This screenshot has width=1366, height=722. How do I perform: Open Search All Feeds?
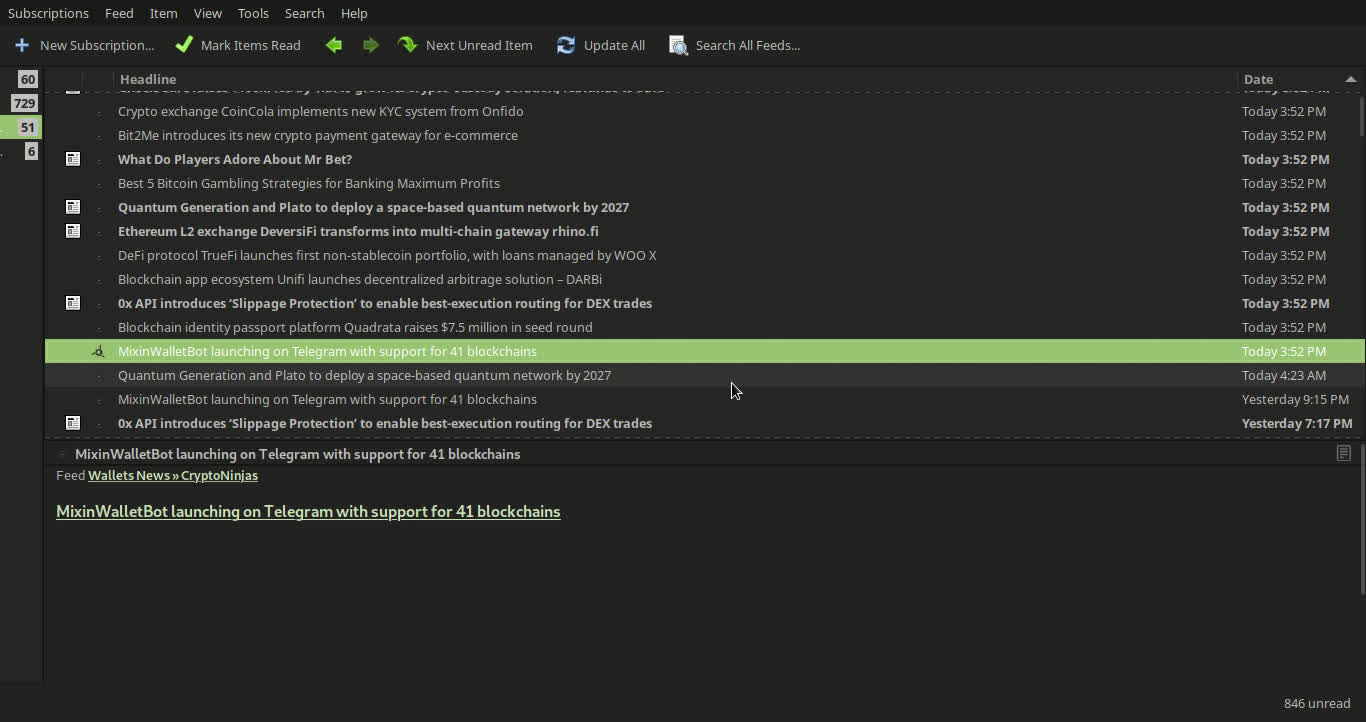(x=735, y=45)
